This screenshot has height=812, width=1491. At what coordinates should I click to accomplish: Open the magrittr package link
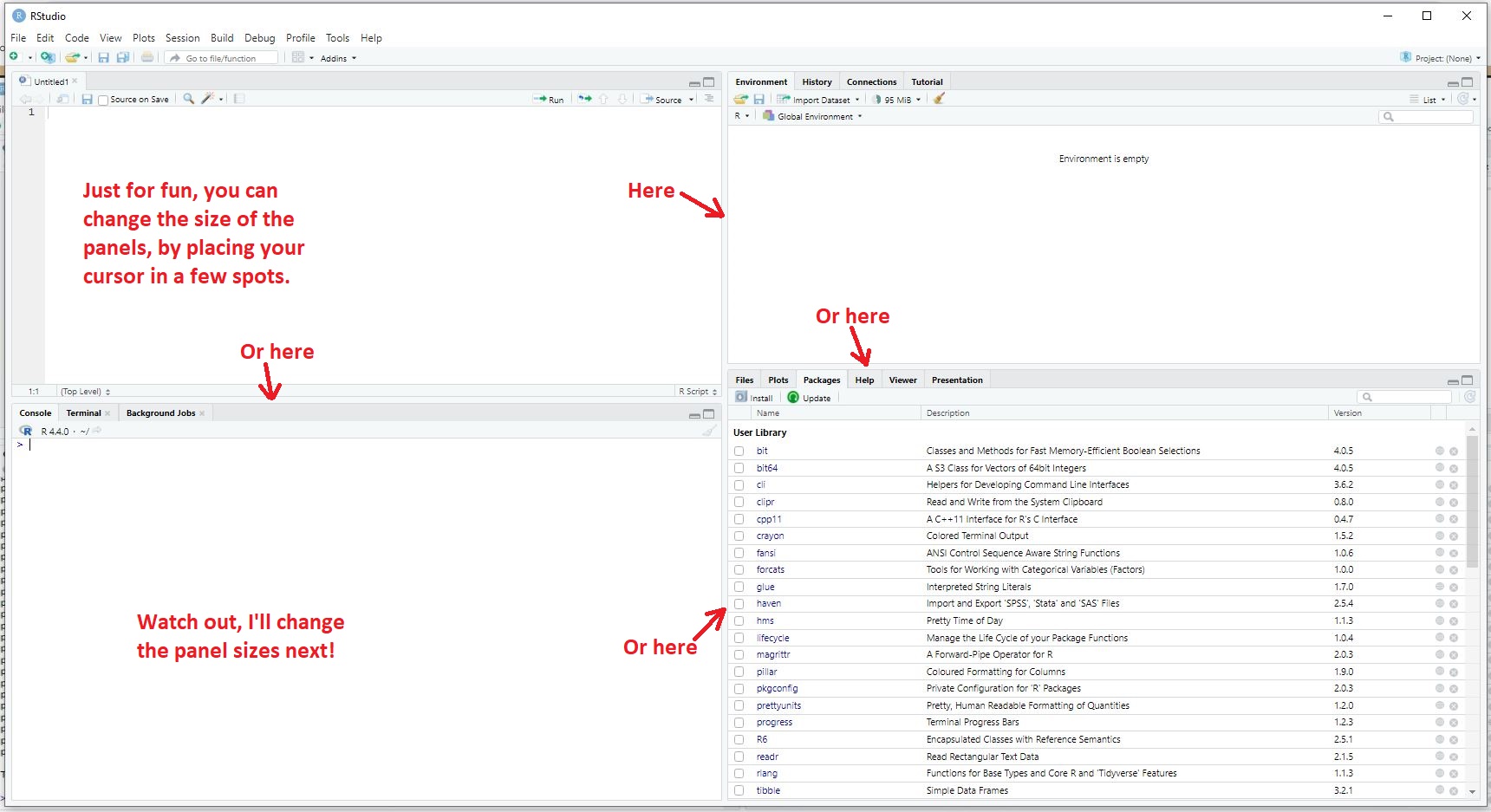773,655
